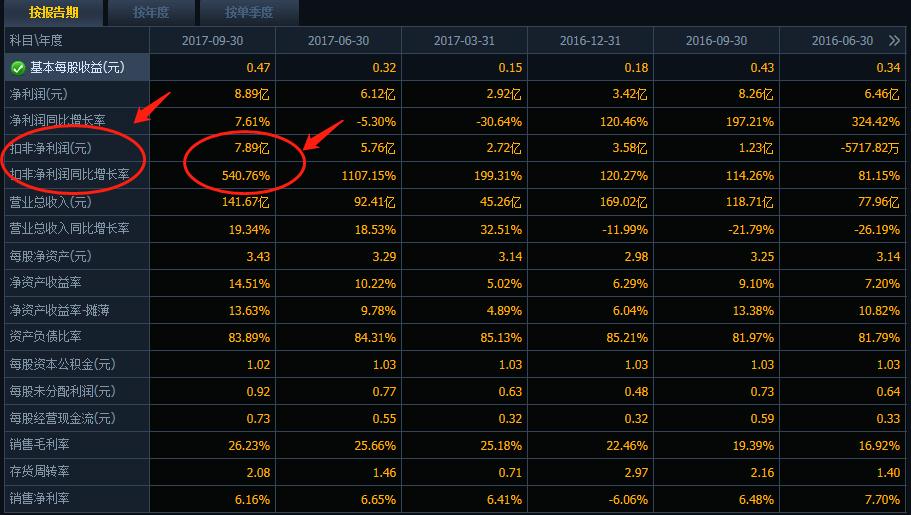Click the 540.76% growth value
Screen dimensions: 911x515
[x=246, y=176]
